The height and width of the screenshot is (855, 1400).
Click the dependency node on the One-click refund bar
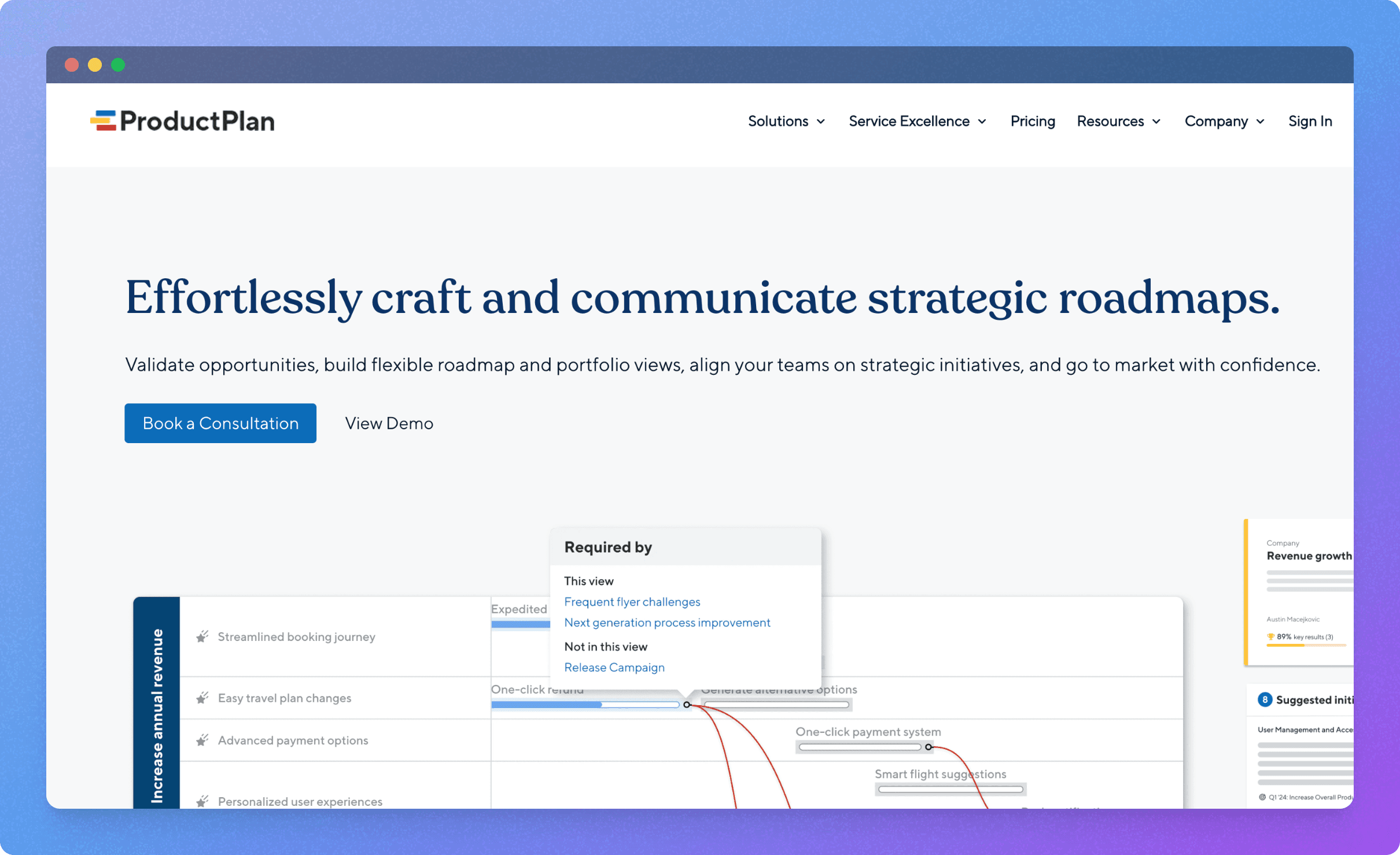[x=687, y=705]
